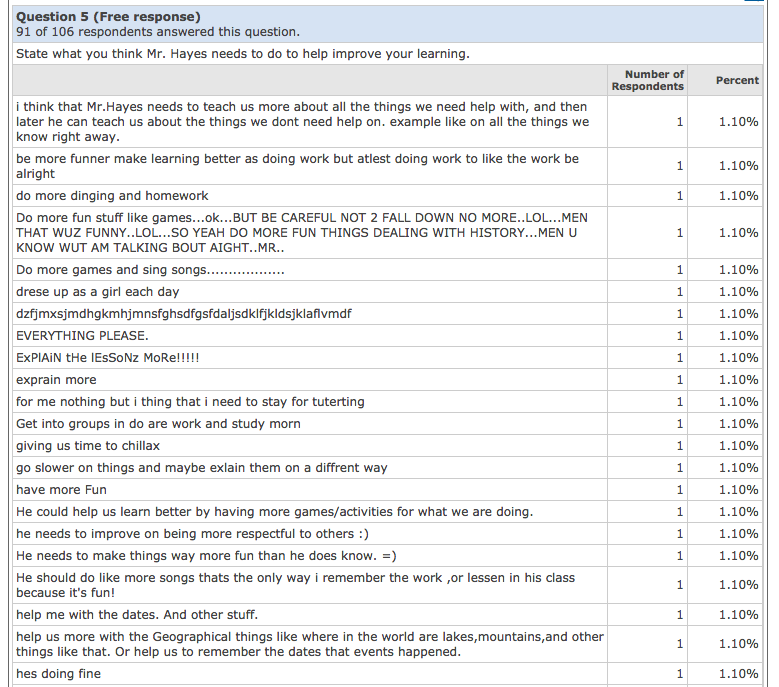
Task: Click the percent value for "EVERYTHING PLEASE." row
Action: (x=738, y=336)
